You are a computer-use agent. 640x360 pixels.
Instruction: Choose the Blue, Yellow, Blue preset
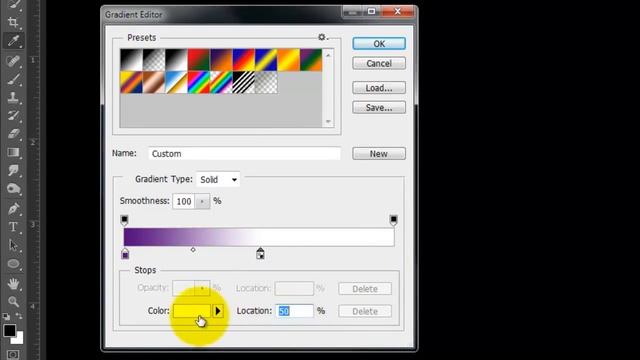[266, 60]
